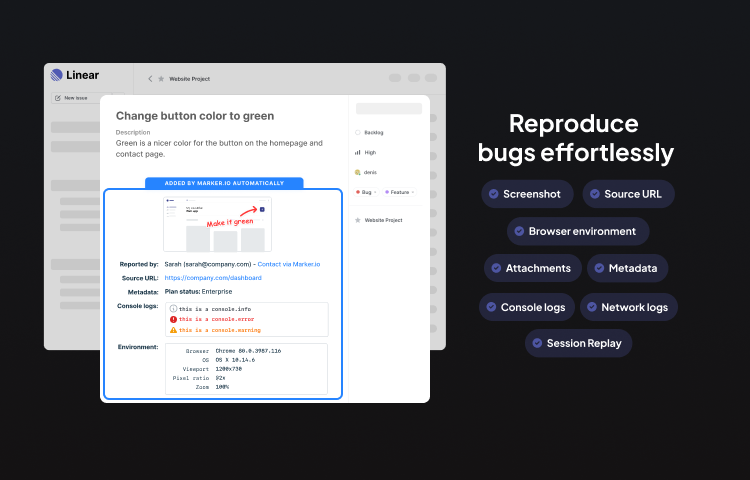This screenshot has width=750, height=480.
Task: Open the https://company.com/dashboard source URL
Action: click(x=213, y=278)
